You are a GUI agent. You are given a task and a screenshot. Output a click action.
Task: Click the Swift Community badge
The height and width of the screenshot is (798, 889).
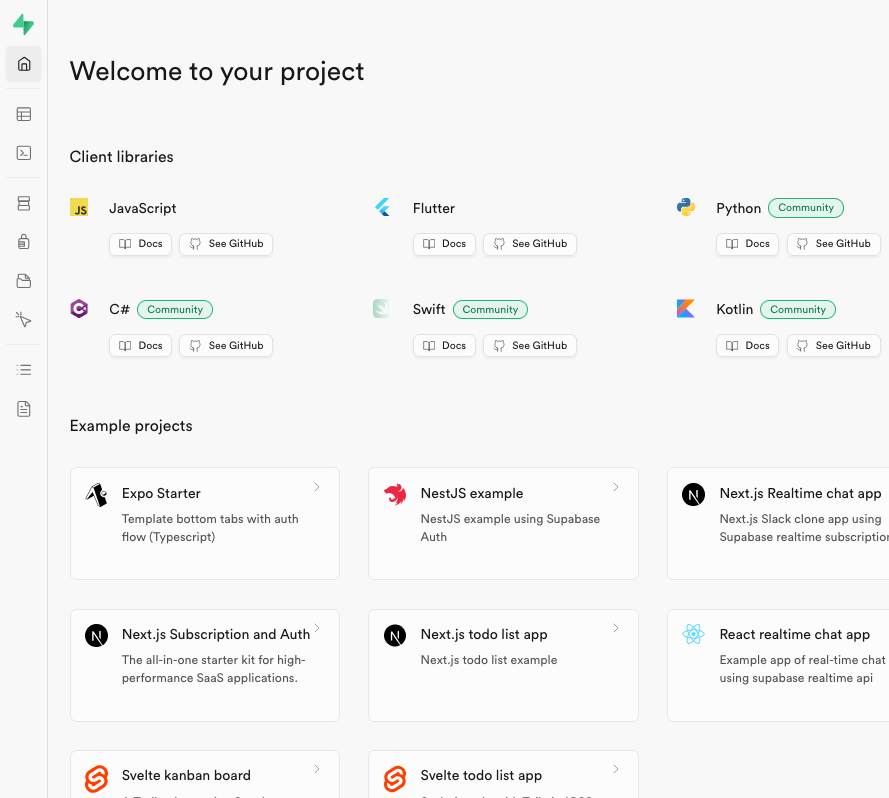pos(490,310)
